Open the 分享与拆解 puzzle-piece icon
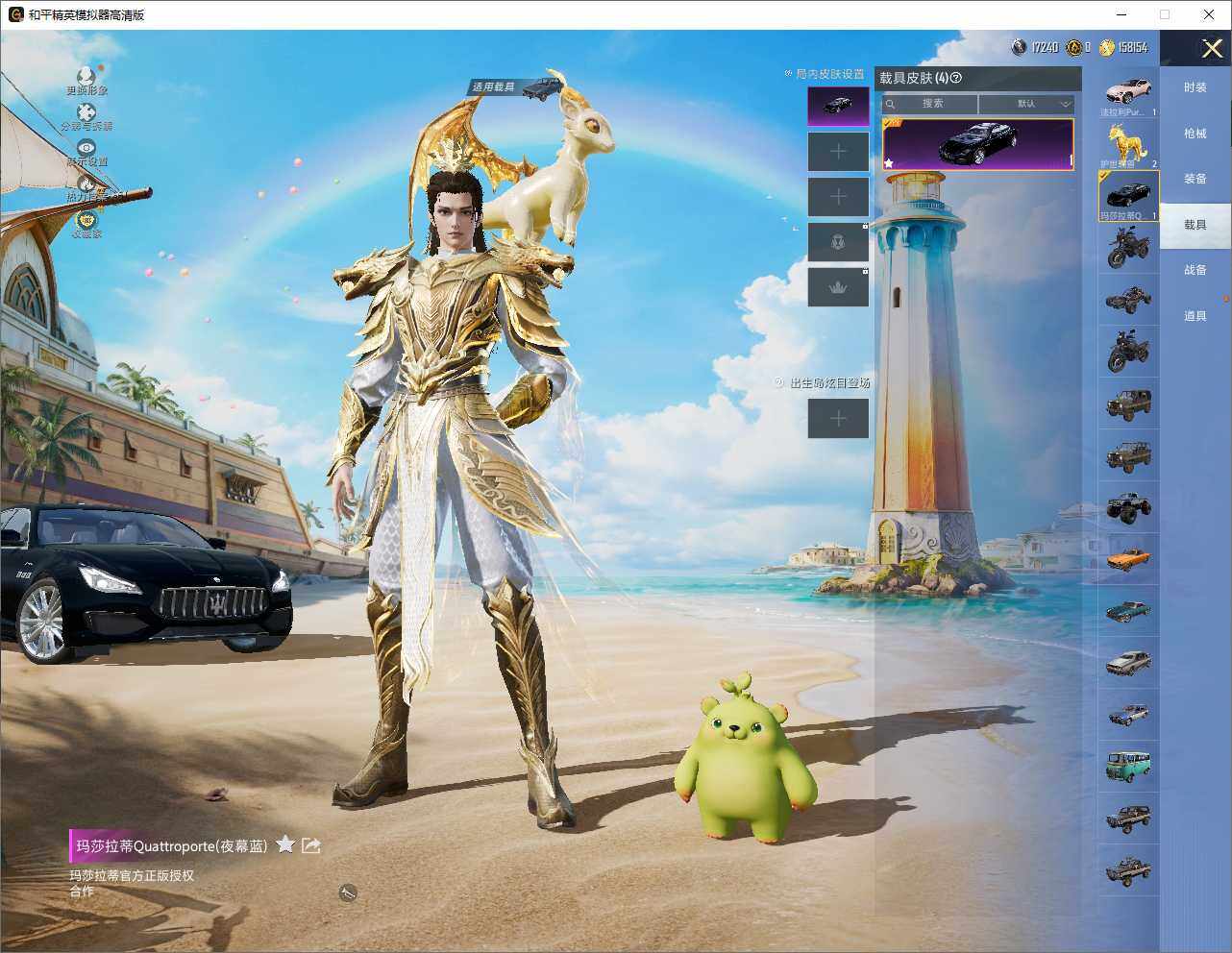This screenshot has height=953, width=1232. (x=86, y=111)
